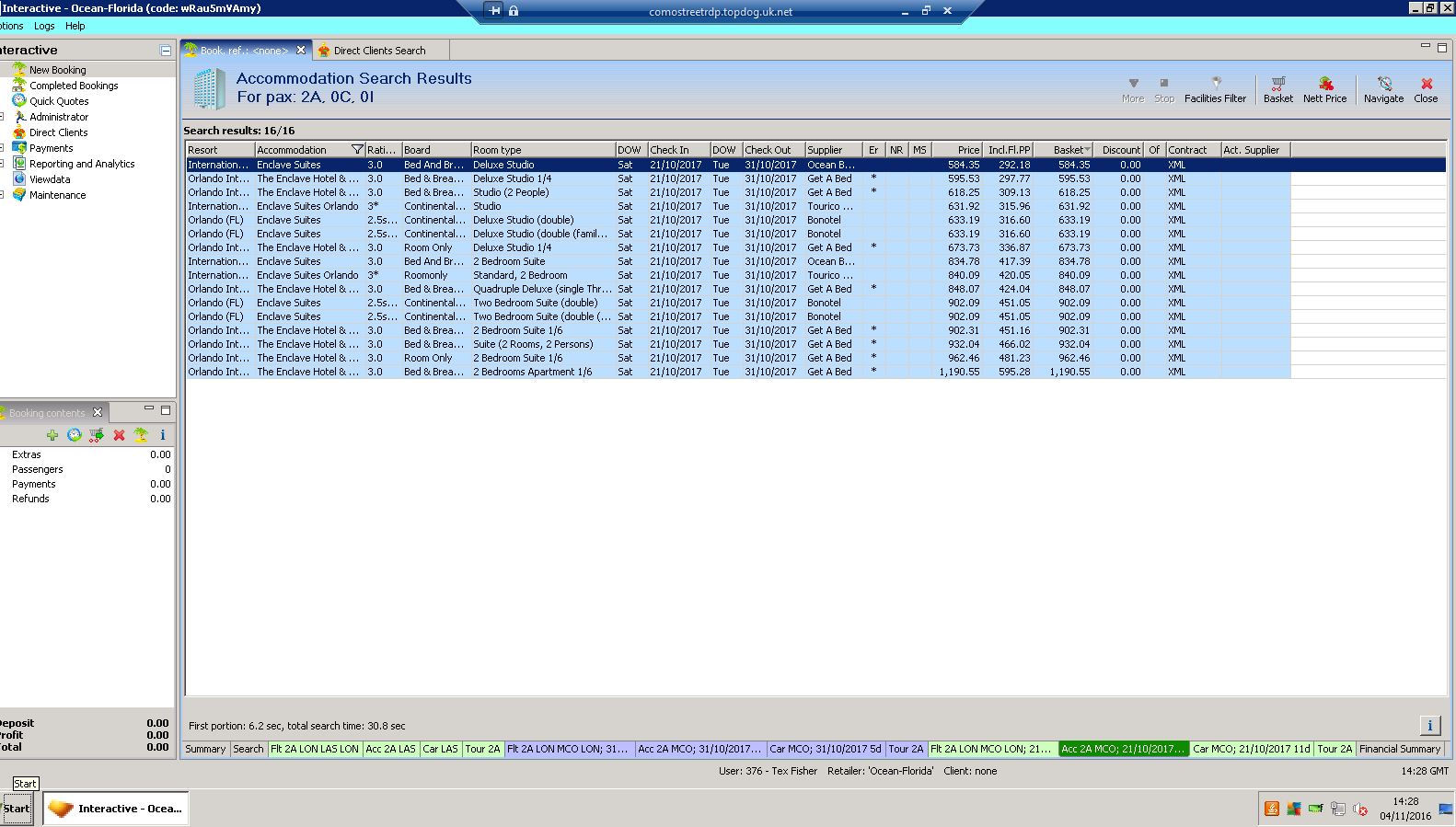The width and height of the screenshot is (1456, 827).
Task: Open Completed Bookings in navigation tree
Action: (74, 86)
